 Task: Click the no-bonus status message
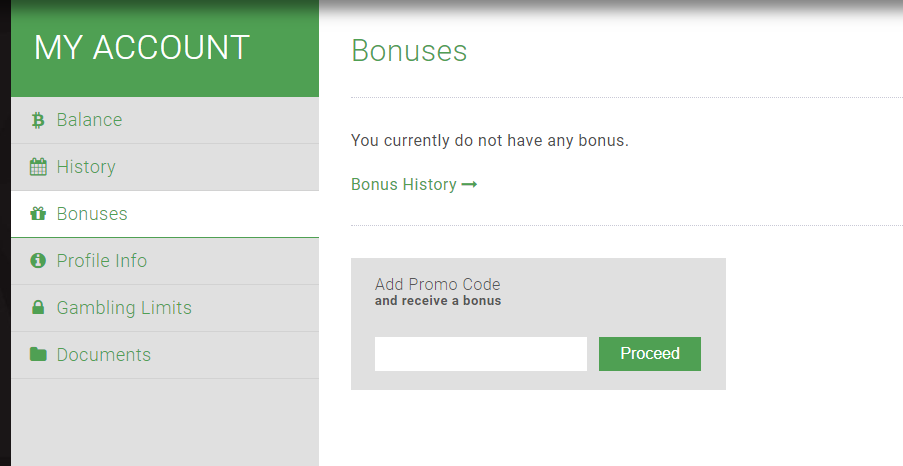pyautogui.click(x=490, y=141)
